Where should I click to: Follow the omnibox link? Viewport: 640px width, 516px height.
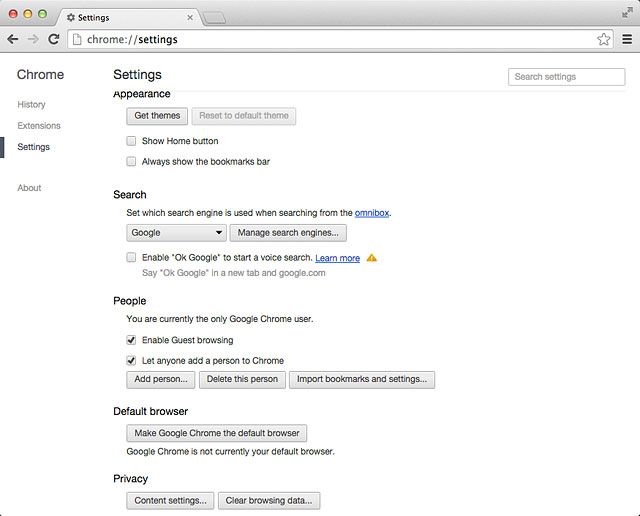372,213
